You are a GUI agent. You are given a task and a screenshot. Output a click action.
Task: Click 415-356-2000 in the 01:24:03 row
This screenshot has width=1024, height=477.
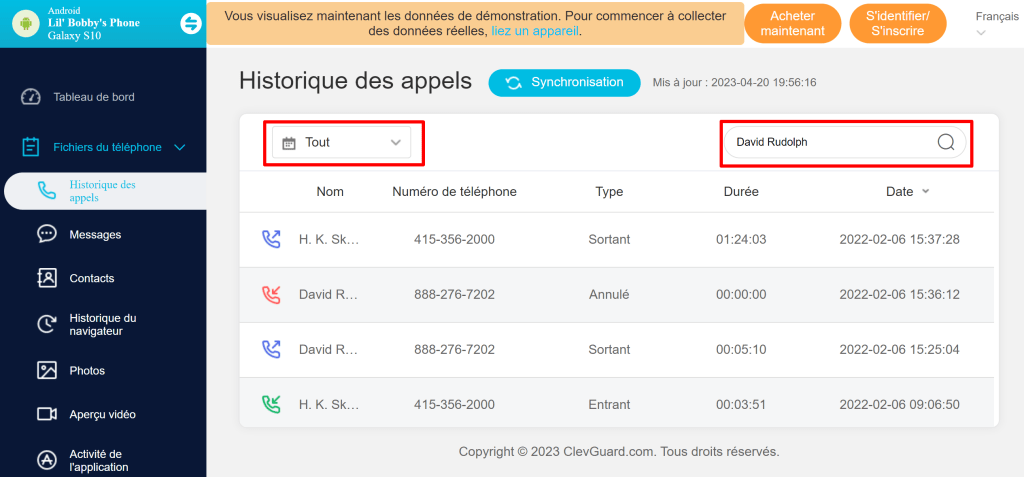[x=455, y=239]
